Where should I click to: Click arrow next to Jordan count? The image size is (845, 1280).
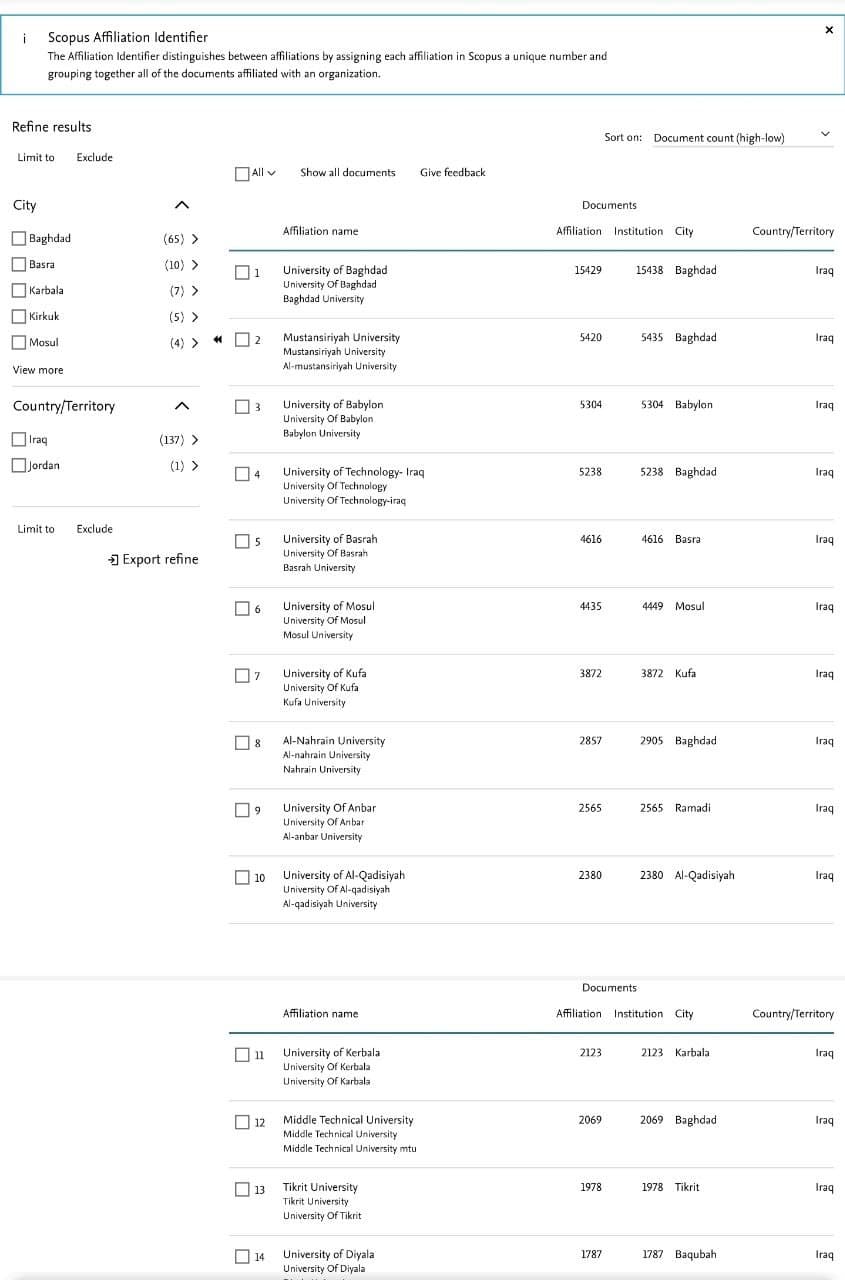[194, 466]
